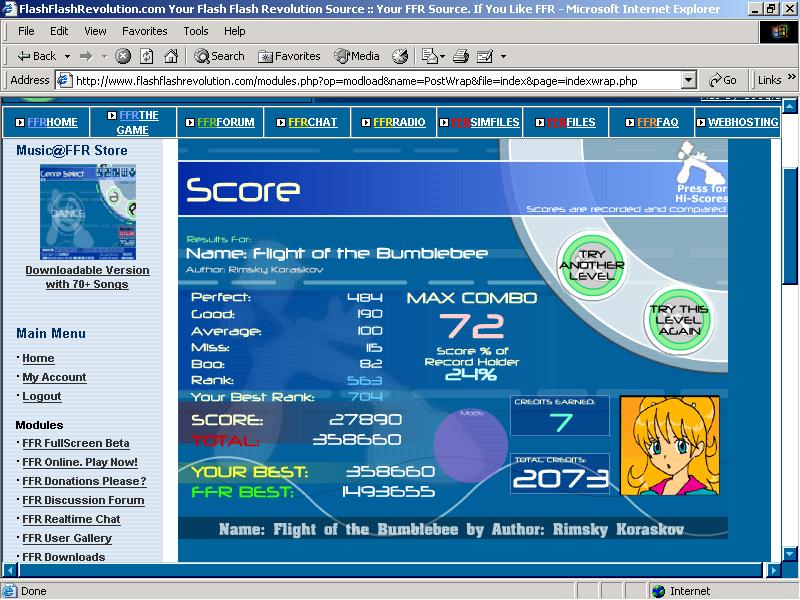Click the Forward arrow icon
Screen dimensions: 800x600
pos(86,56)
